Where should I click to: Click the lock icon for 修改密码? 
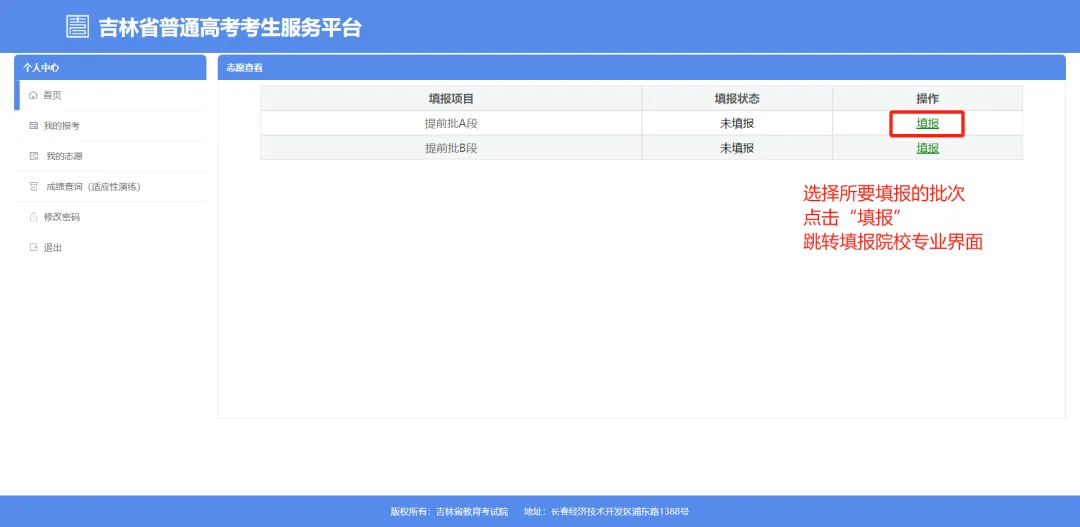coord(33,217)
